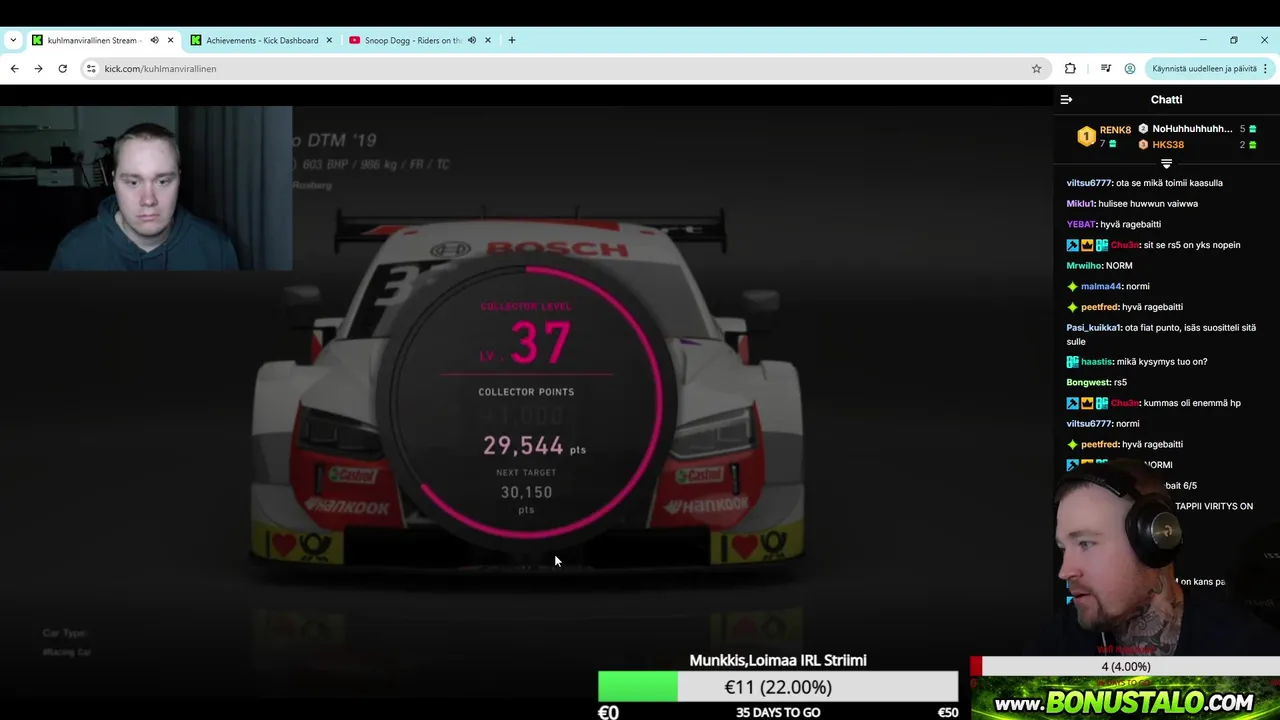The image size is (1280, 720).
Task: Restore down the browser window
Action: pos(1234,40)
